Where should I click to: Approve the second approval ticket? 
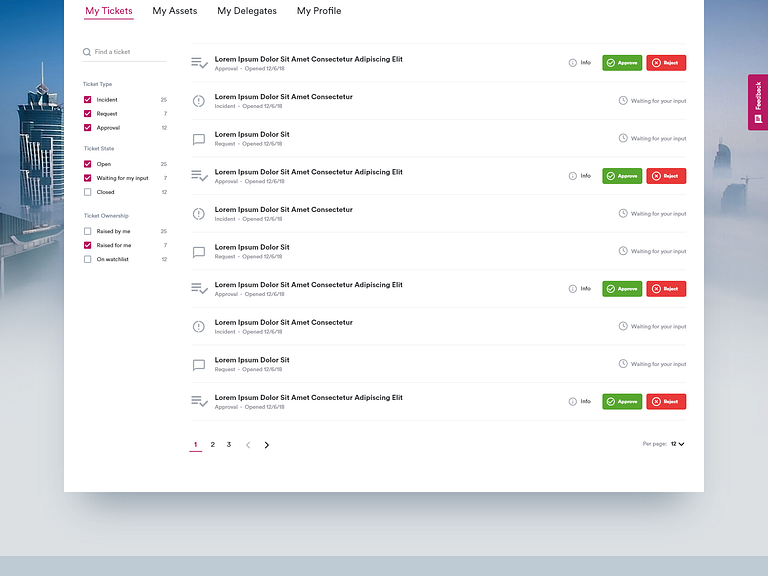(622, 176)
